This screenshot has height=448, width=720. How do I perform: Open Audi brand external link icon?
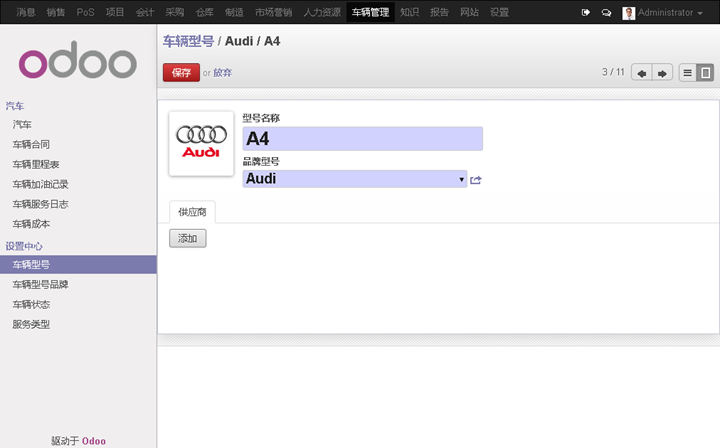476,180
